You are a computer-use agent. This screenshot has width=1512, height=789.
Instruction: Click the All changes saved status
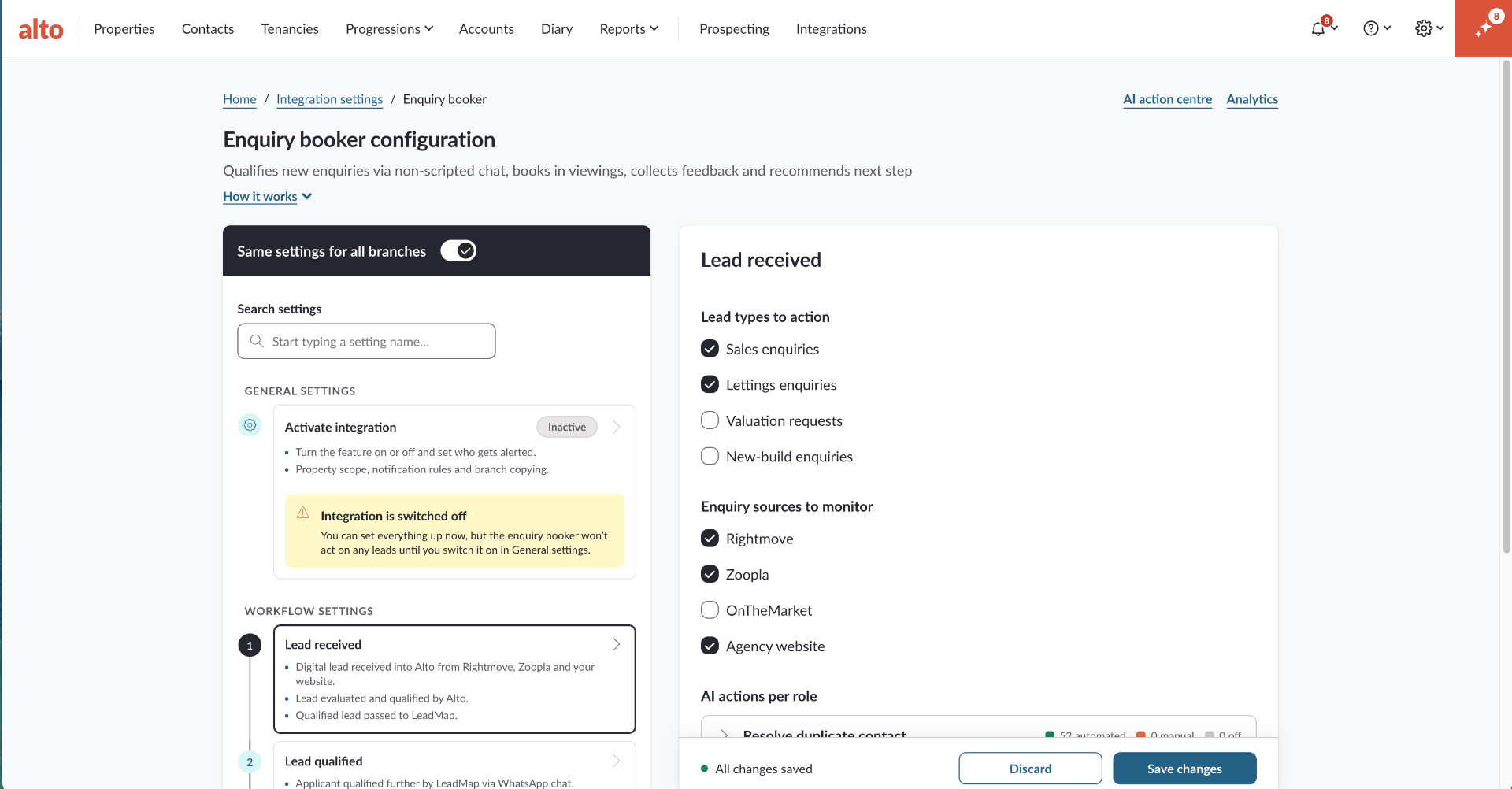757,769
